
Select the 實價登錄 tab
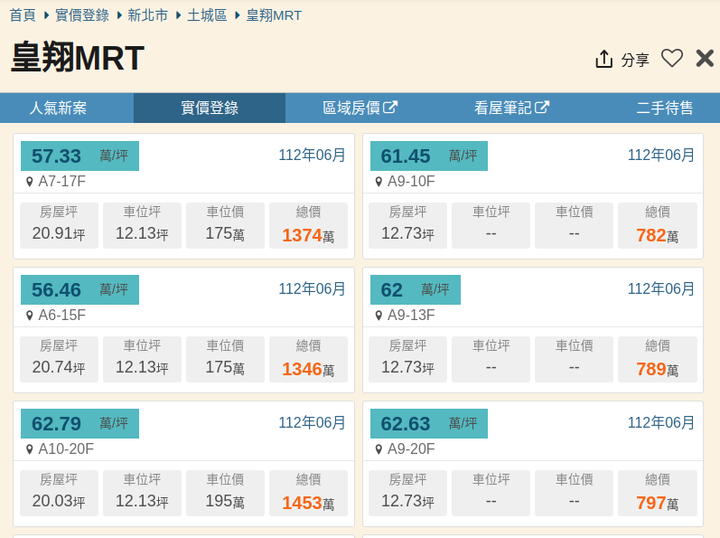coord(209,108)
